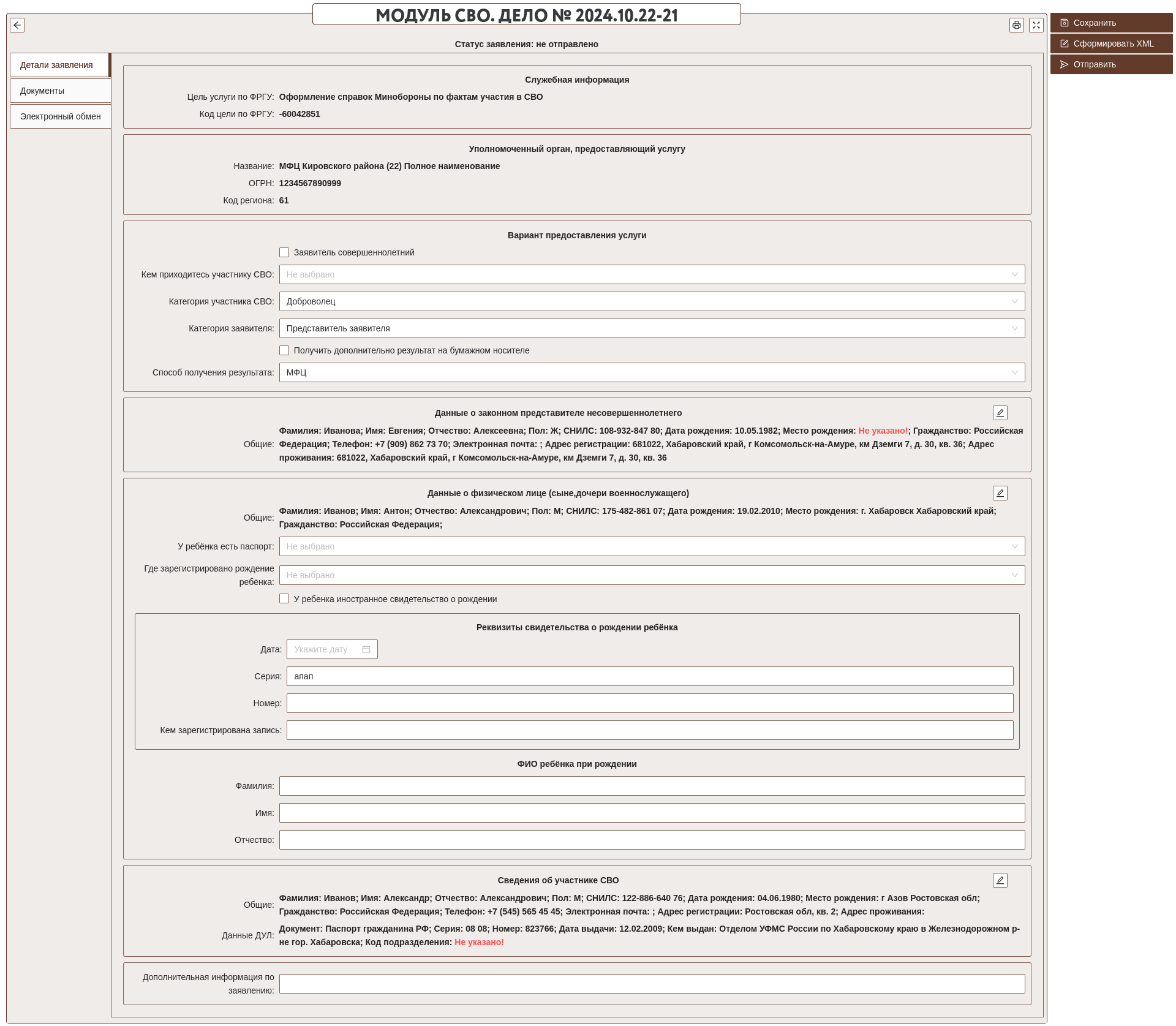Click the Сформировать XML button

coord(1111,43)
